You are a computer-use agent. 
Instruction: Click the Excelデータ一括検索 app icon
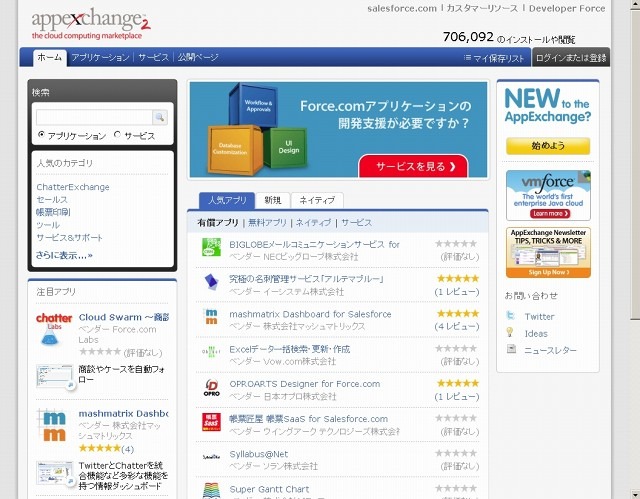point(211,351)
